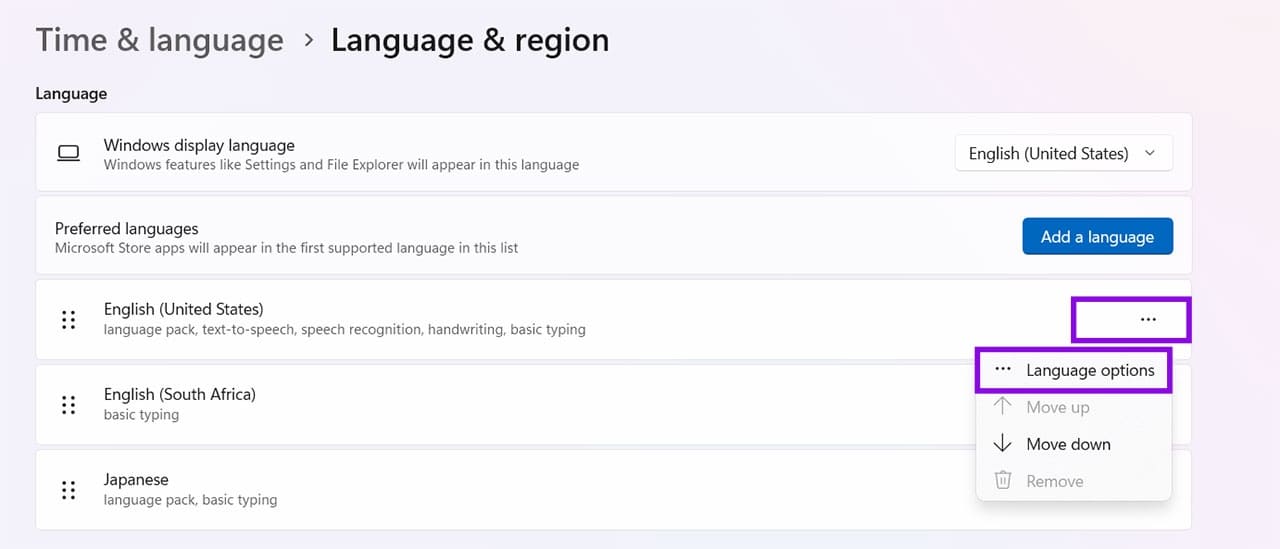Click the Windows display language label
Viewport: 1280px width, 549px height.
[199, 145]
